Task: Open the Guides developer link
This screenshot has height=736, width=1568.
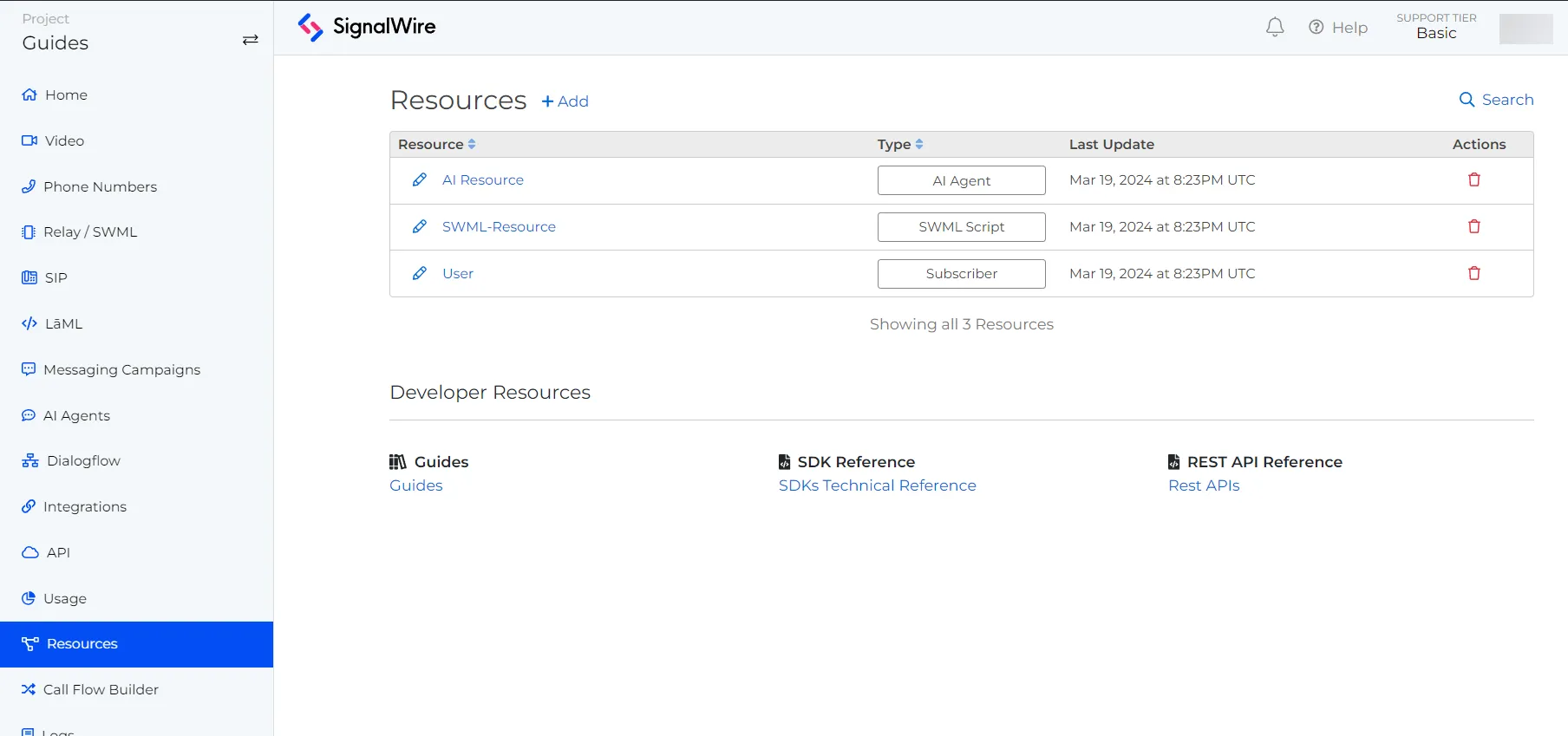Action: click(x=416, y=485)
